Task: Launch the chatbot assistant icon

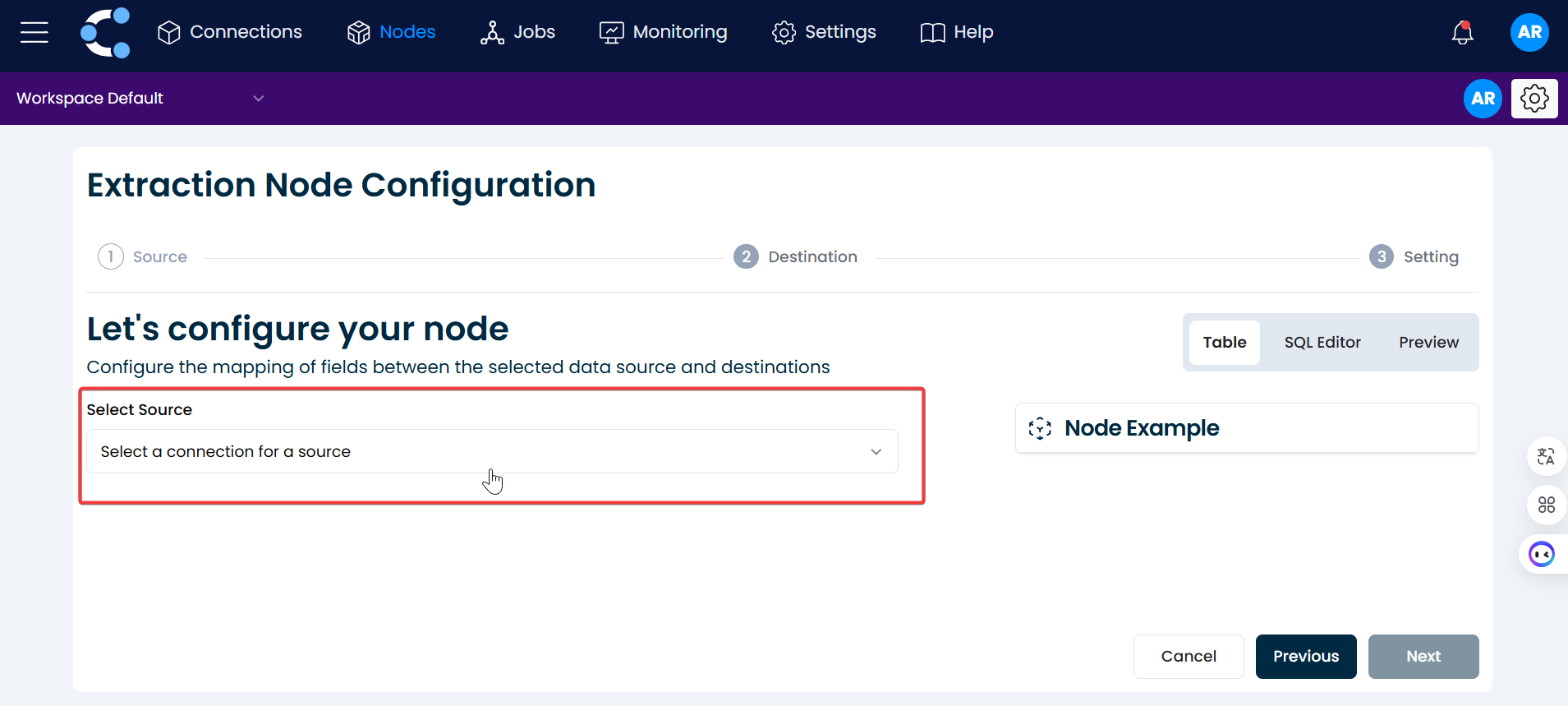Action: pos(1541,555)
